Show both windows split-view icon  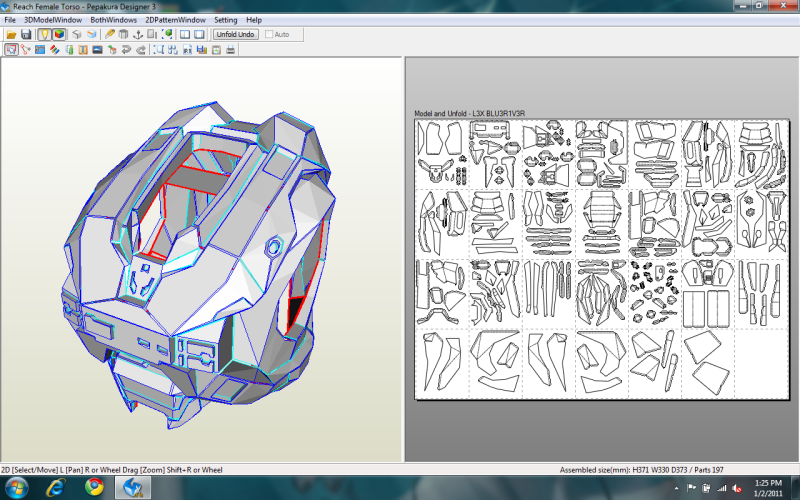point(185,35)
